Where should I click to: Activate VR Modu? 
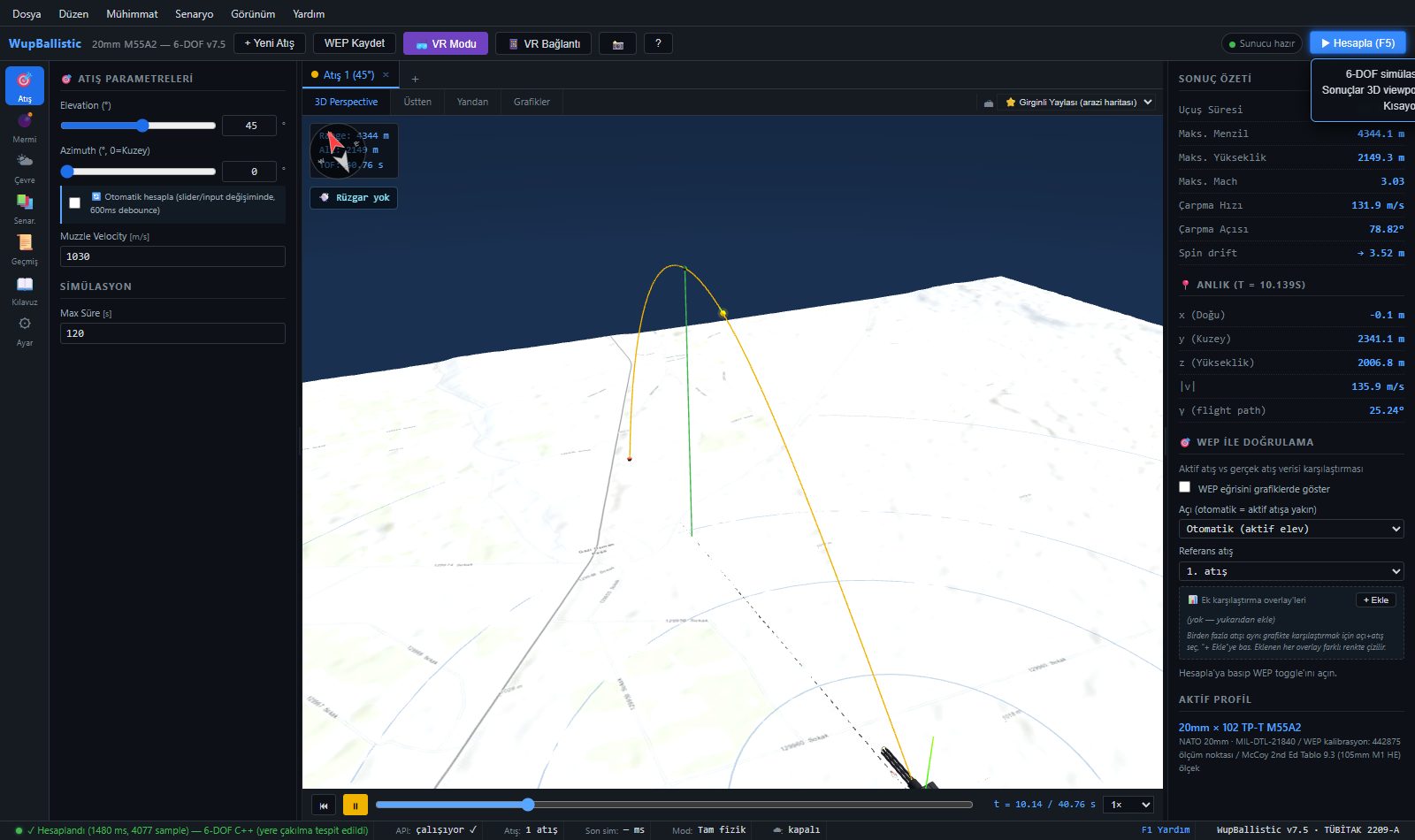[446, 43]
